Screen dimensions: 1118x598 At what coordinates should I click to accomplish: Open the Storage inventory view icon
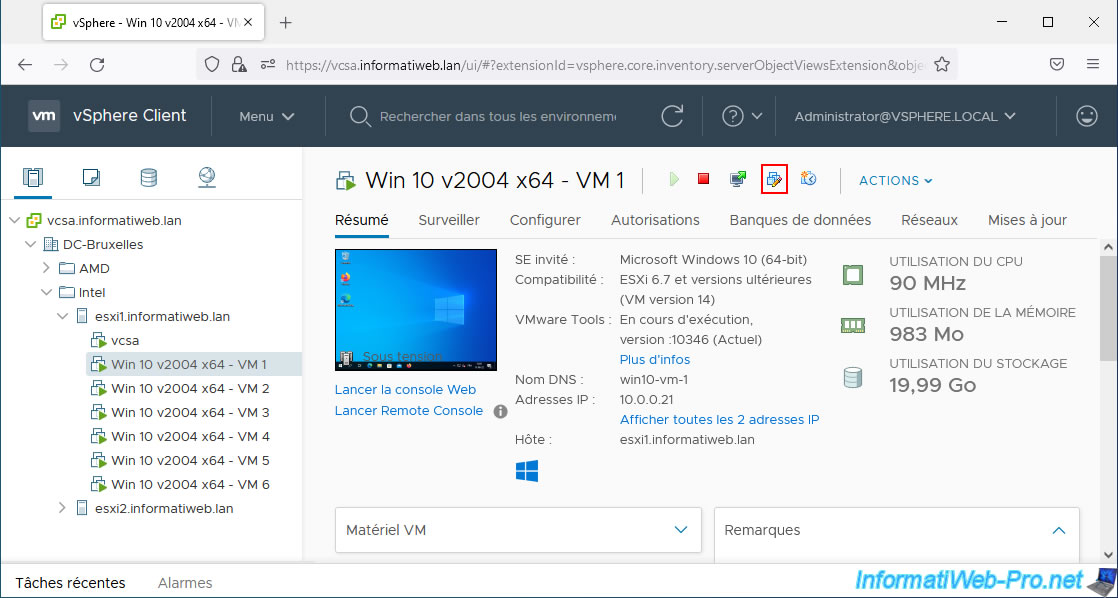point(149,177)
